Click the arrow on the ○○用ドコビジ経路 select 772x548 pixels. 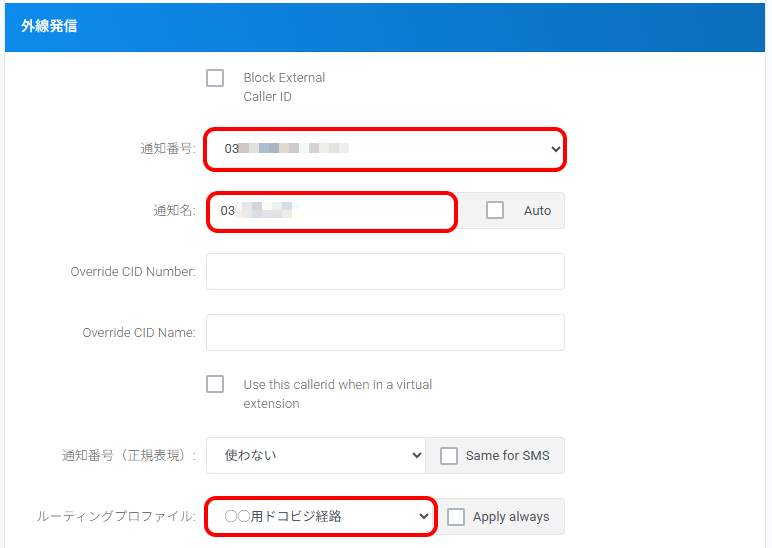click(422, 517)
